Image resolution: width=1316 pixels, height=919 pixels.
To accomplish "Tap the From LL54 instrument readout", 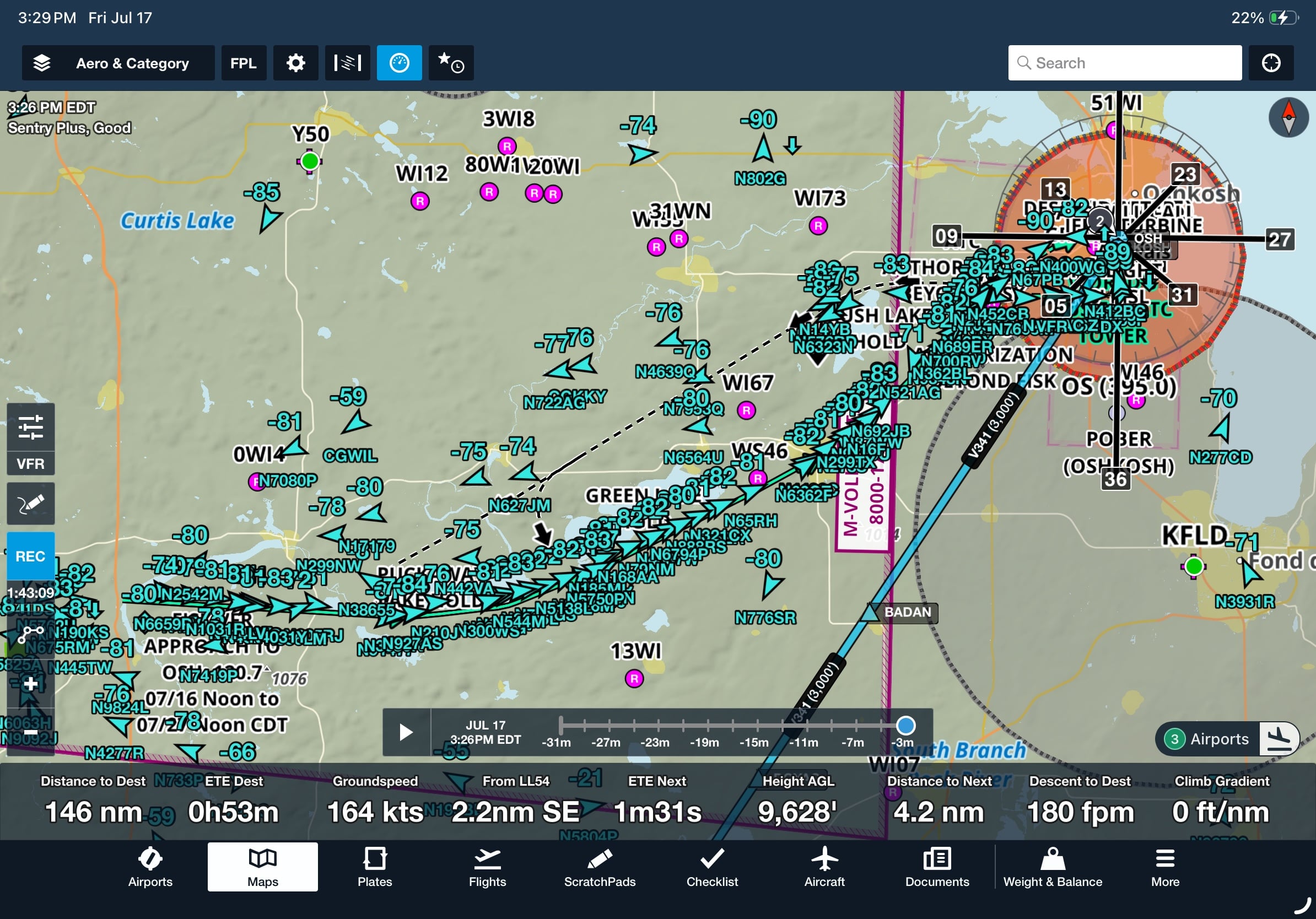I will pyautogui.click(x=516, y=801).
